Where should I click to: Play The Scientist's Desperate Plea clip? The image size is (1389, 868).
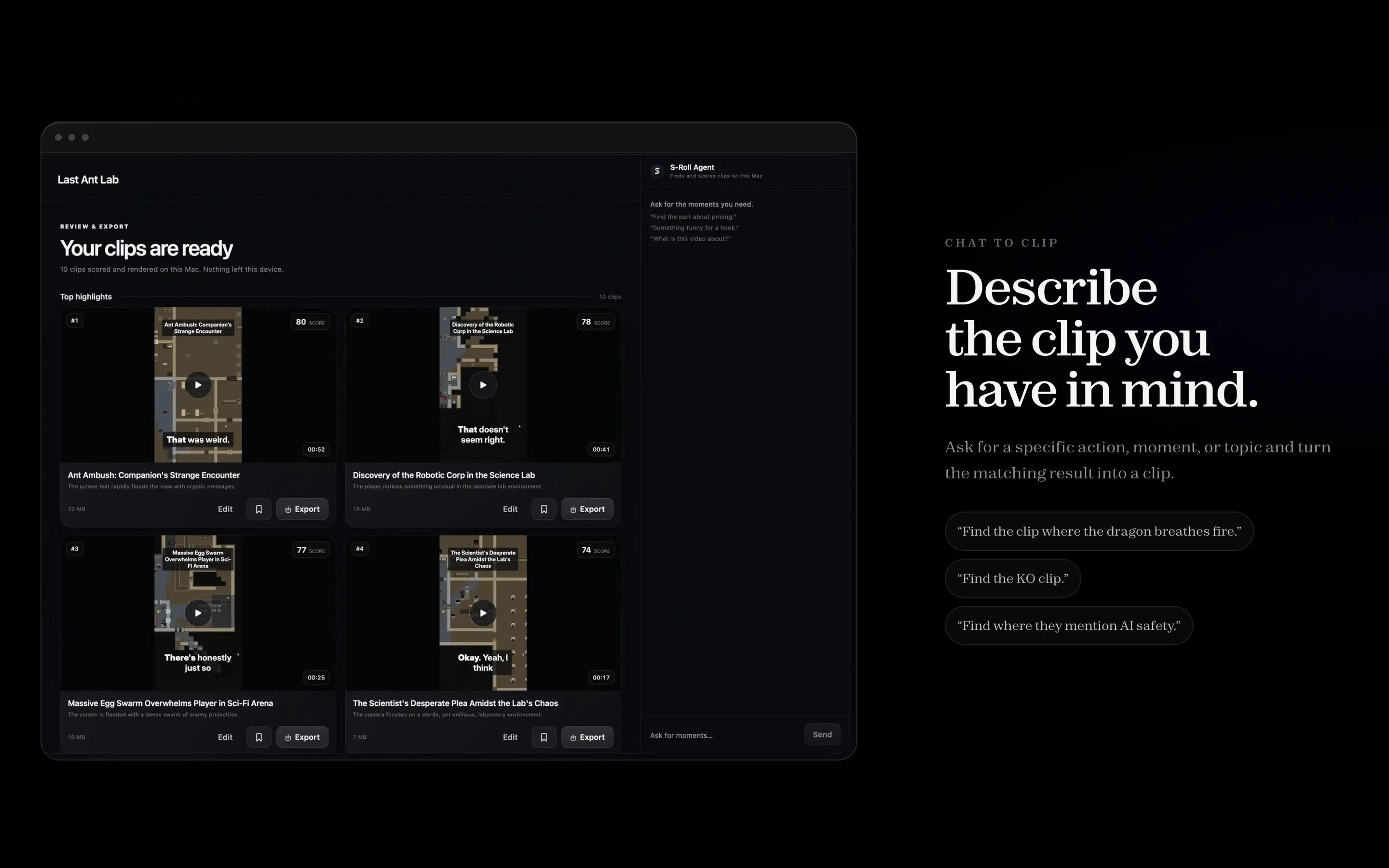(x=483, y=612)
